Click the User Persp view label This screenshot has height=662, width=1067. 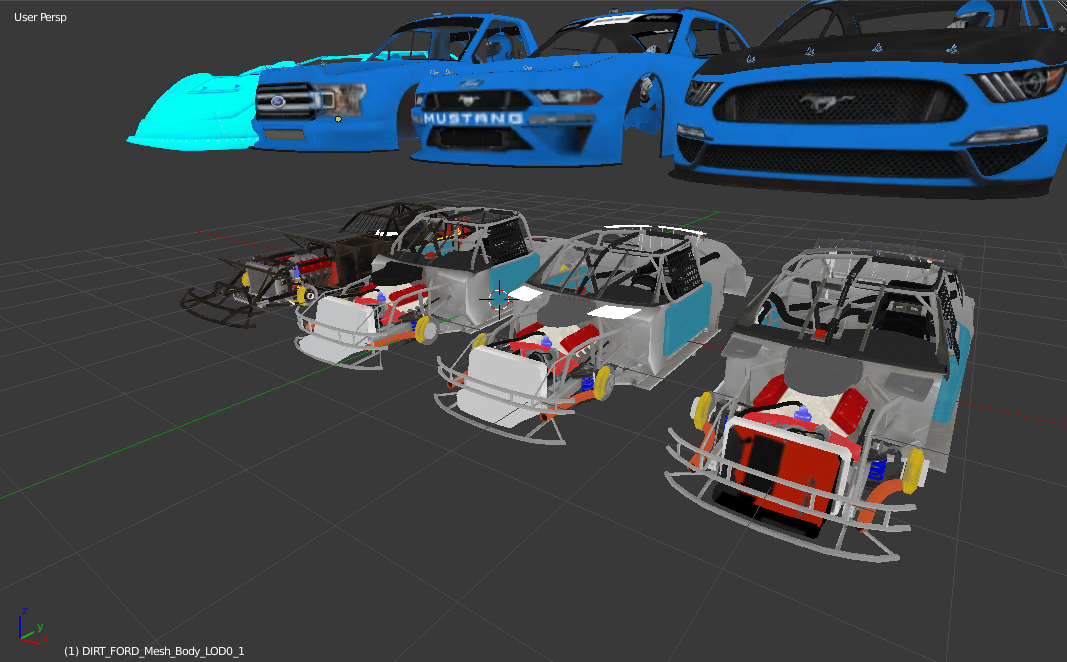[x=40, y=17]
